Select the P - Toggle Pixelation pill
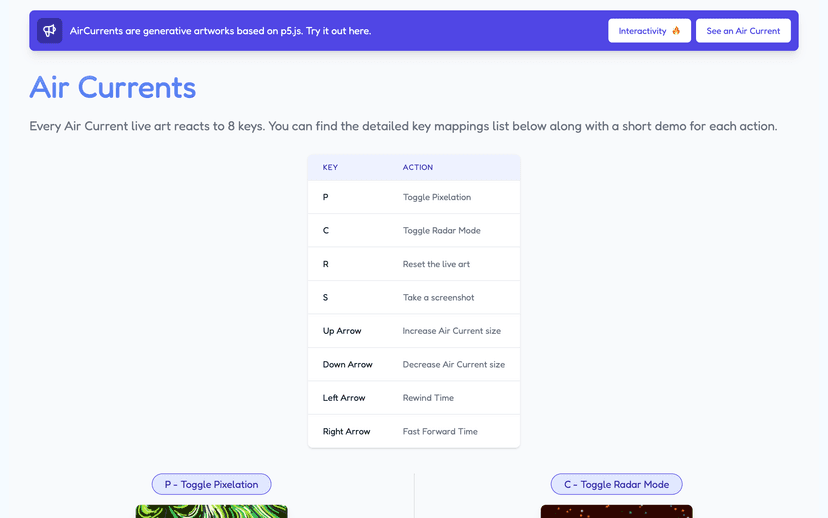Screen dimensions: 828x518 tap(211, 484)
